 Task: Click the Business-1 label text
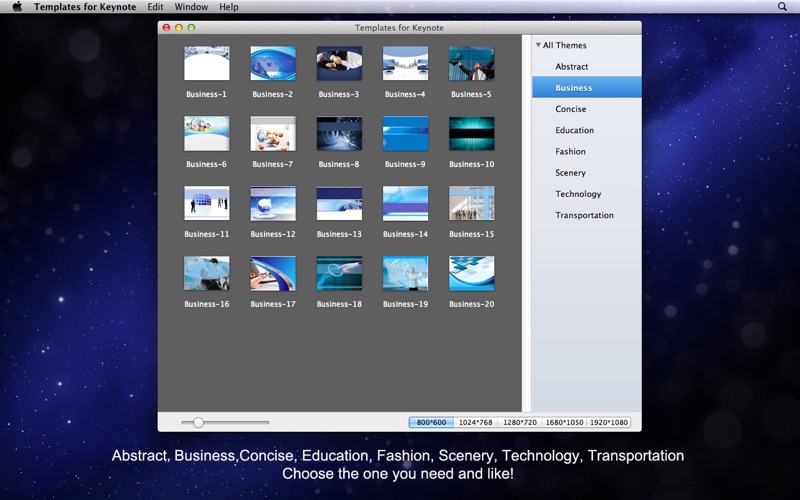[x=207, y=94]
